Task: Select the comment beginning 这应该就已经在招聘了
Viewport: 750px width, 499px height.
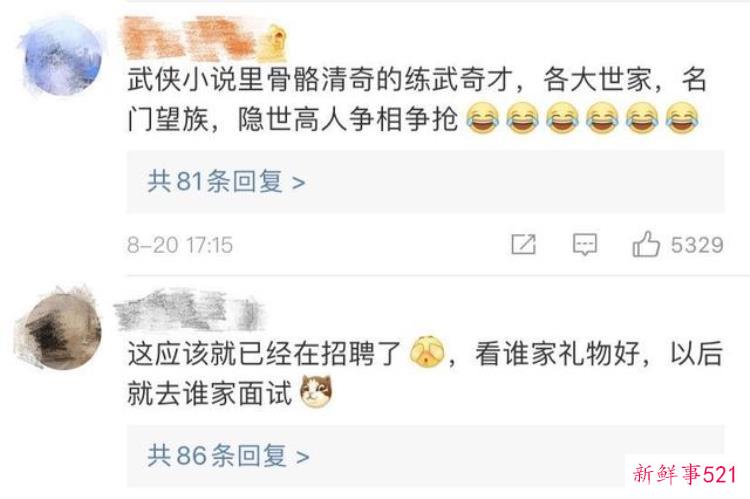Action: pos(425,372)
